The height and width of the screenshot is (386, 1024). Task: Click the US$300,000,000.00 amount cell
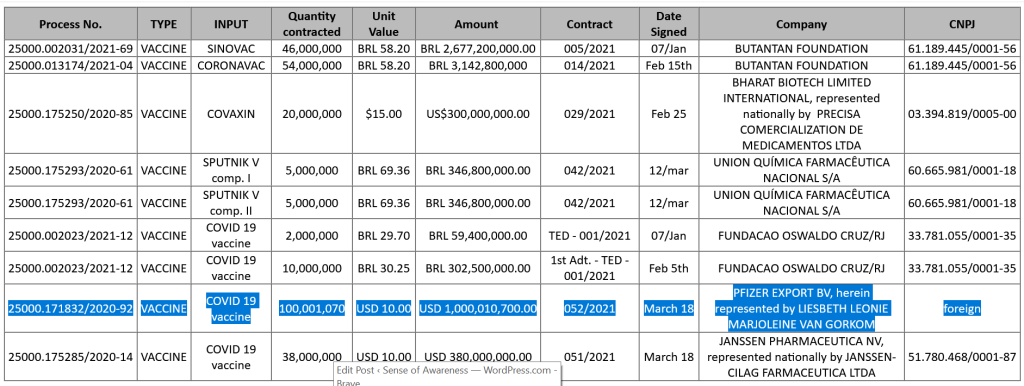point(477,114)
